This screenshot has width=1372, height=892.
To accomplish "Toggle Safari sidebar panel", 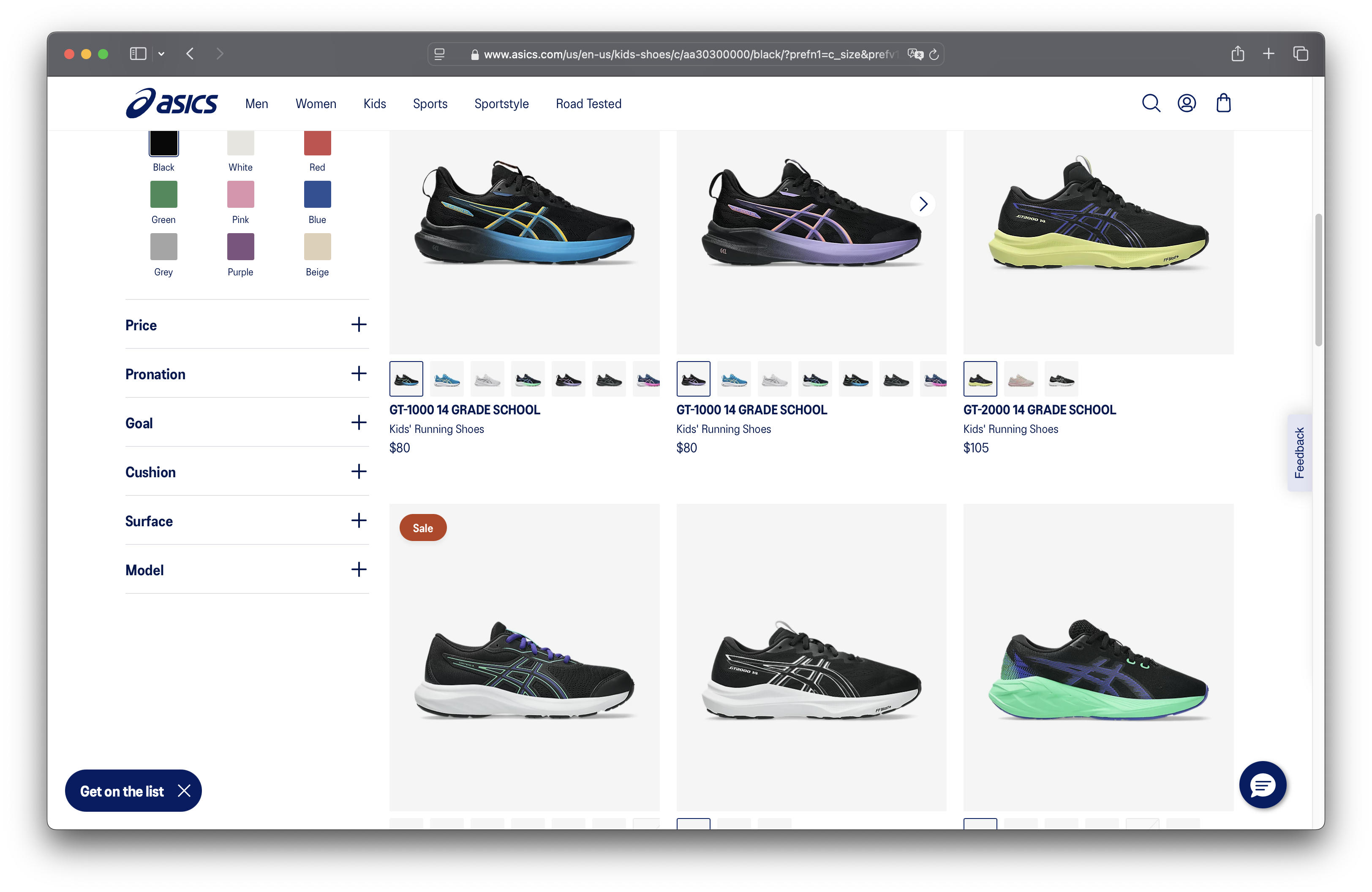I will [138, 54].
